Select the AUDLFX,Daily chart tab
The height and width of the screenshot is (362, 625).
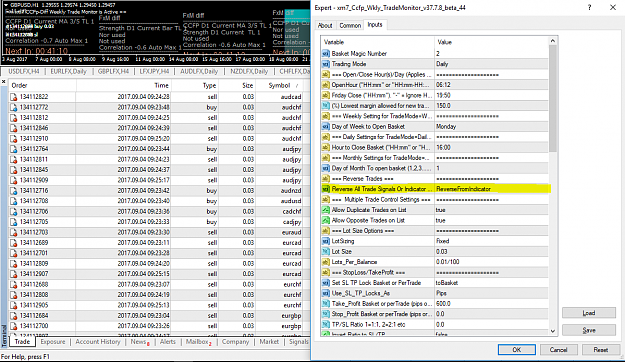(x=199, y=71)
